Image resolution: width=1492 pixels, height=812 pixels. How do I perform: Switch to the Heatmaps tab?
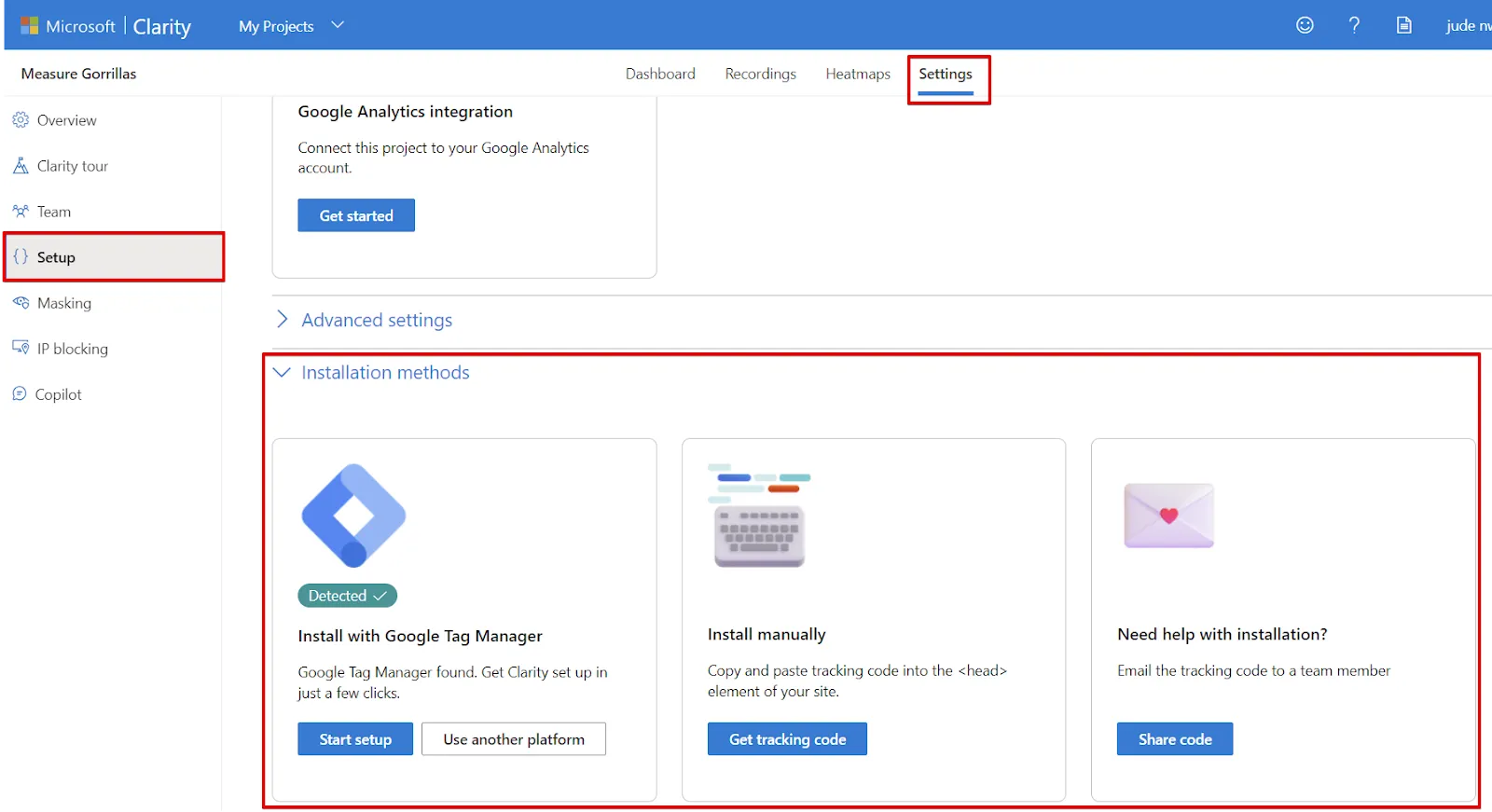coord(858,74)
